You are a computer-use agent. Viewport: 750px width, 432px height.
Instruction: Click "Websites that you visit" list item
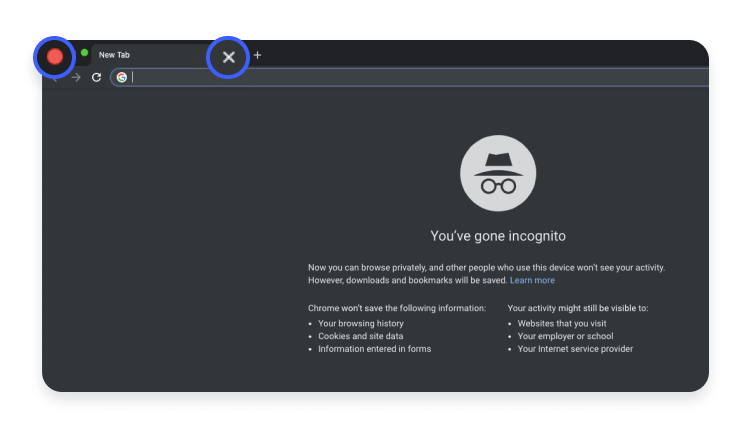tap(562, 323)
